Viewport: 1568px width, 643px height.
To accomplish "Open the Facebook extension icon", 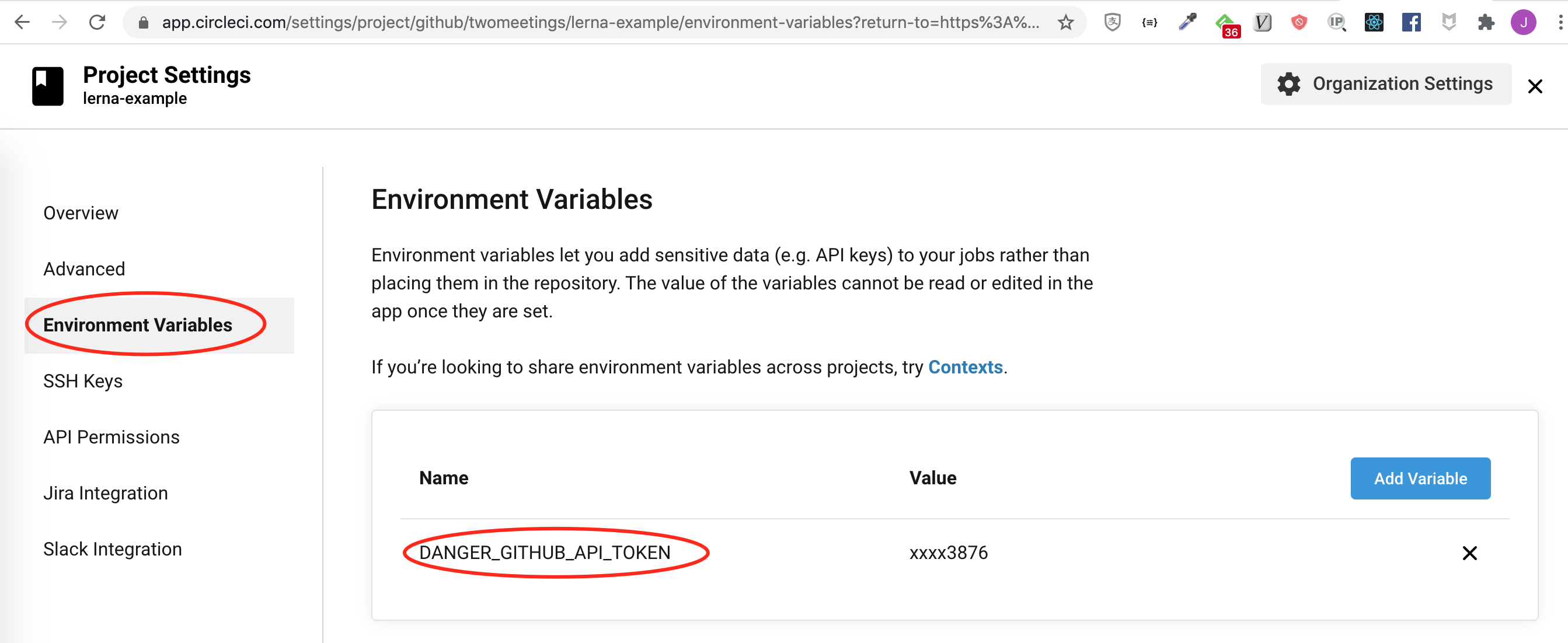I will 1410,23.
